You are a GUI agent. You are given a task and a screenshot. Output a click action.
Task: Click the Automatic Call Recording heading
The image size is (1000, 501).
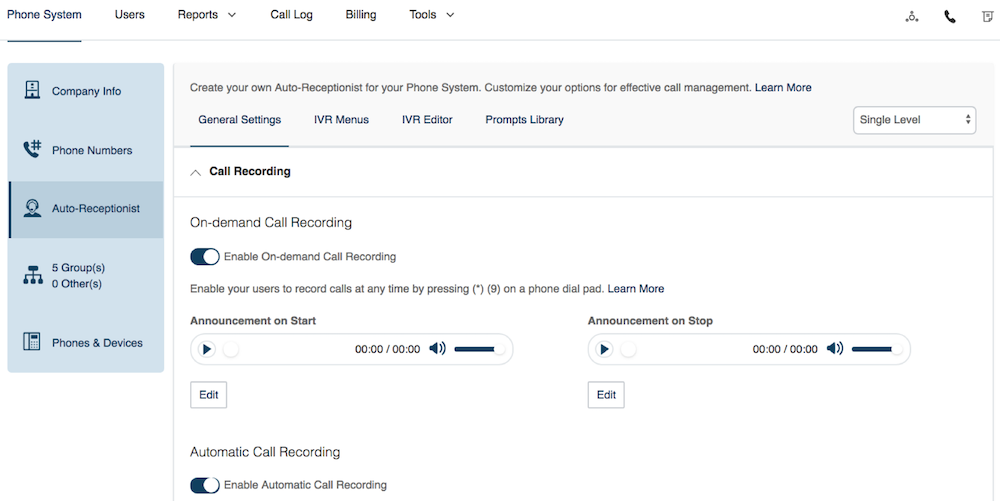pyautogui.click(x=265, y=452)
